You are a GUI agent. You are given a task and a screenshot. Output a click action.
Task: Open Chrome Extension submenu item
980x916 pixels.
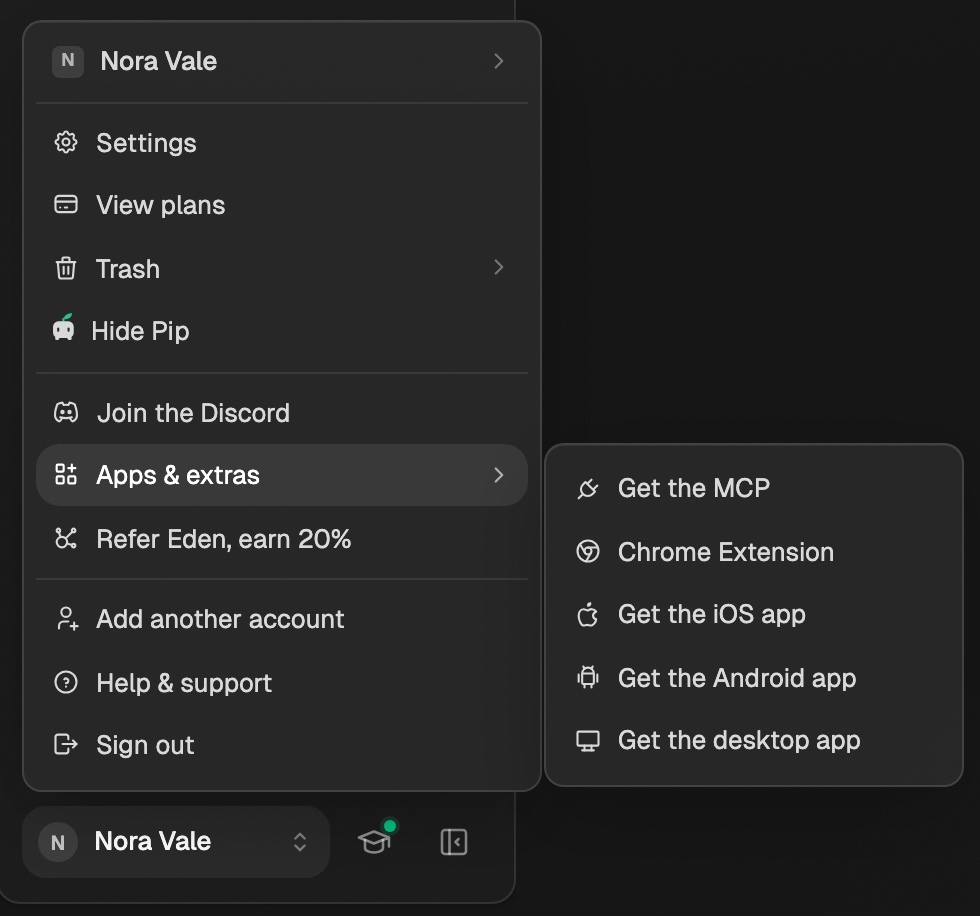(754, 552)
